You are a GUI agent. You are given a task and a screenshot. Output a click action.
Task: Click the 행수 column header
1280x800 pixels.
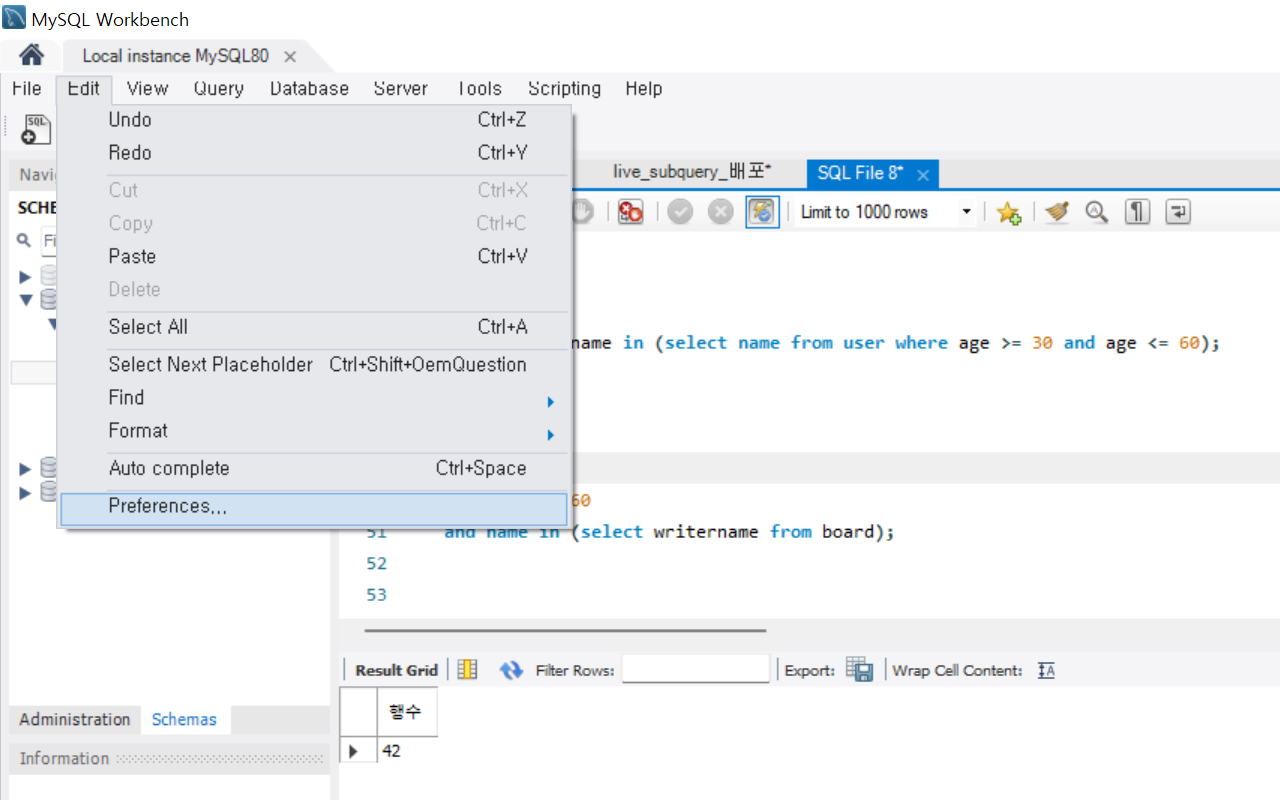pos(407,712)
